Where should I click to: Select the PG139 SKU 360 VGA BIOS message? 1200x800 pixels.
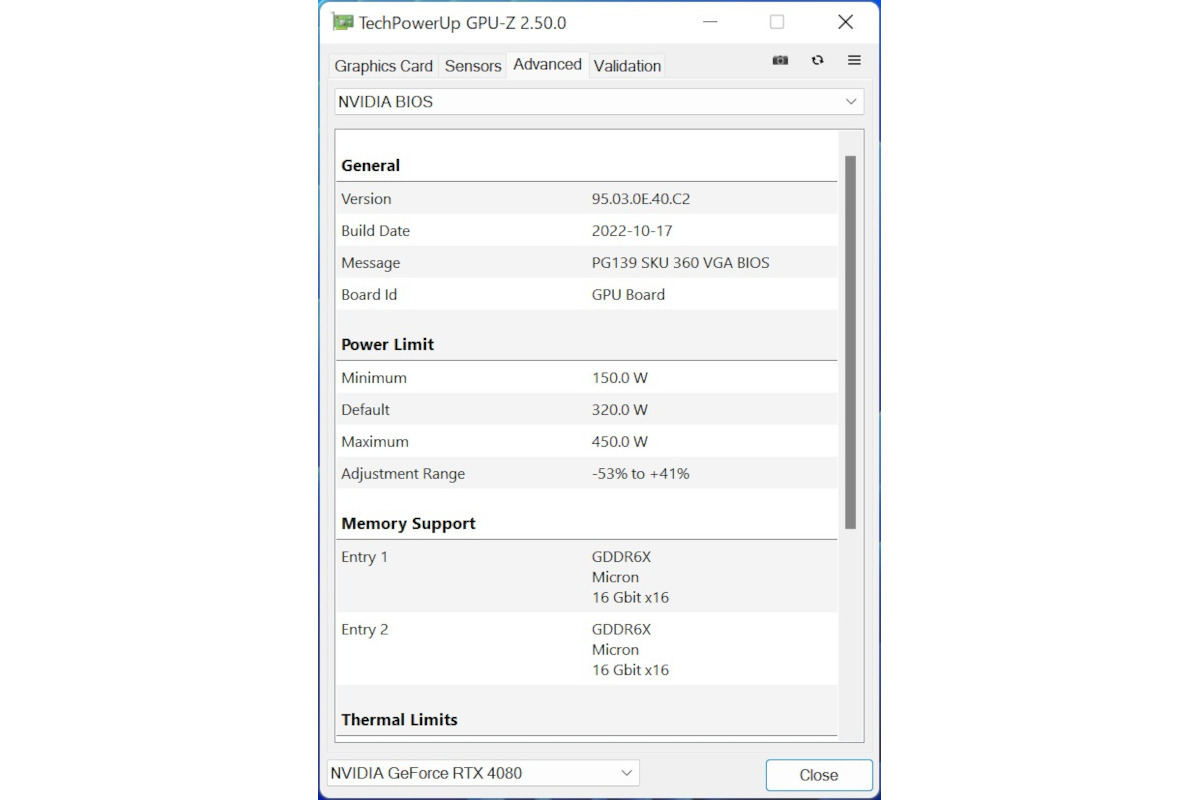point(681,263)
